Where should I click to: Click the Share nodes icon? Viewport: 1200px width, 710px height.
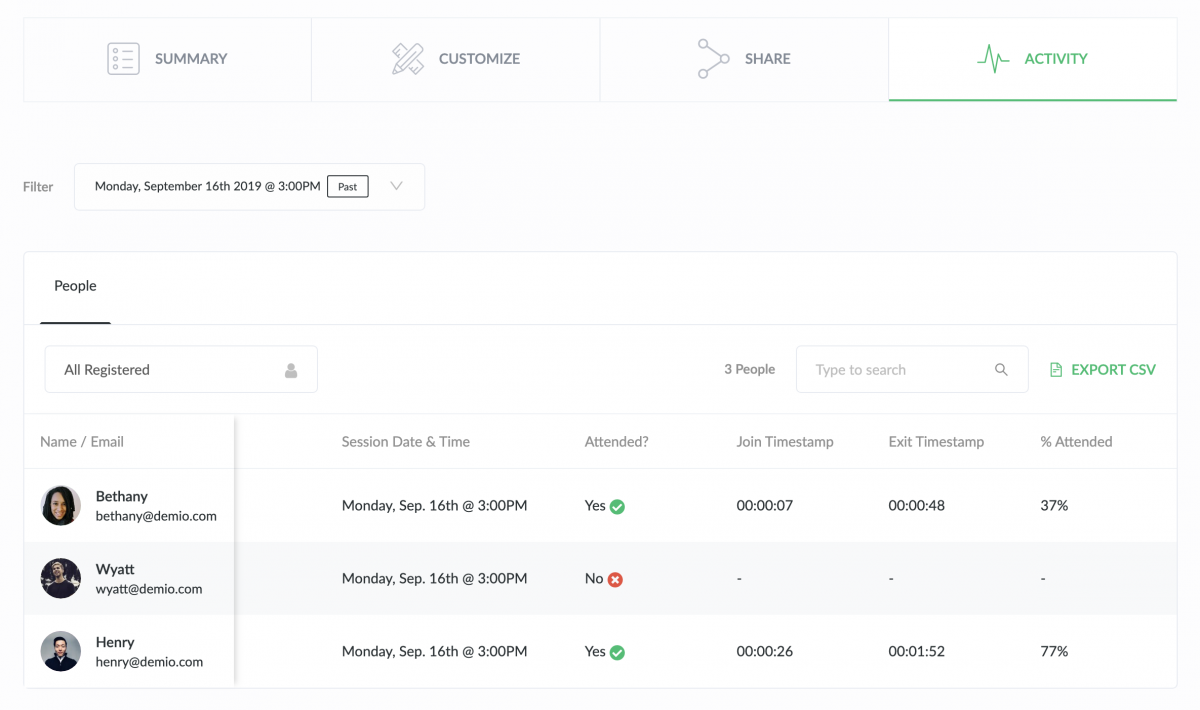coord(713,59)
